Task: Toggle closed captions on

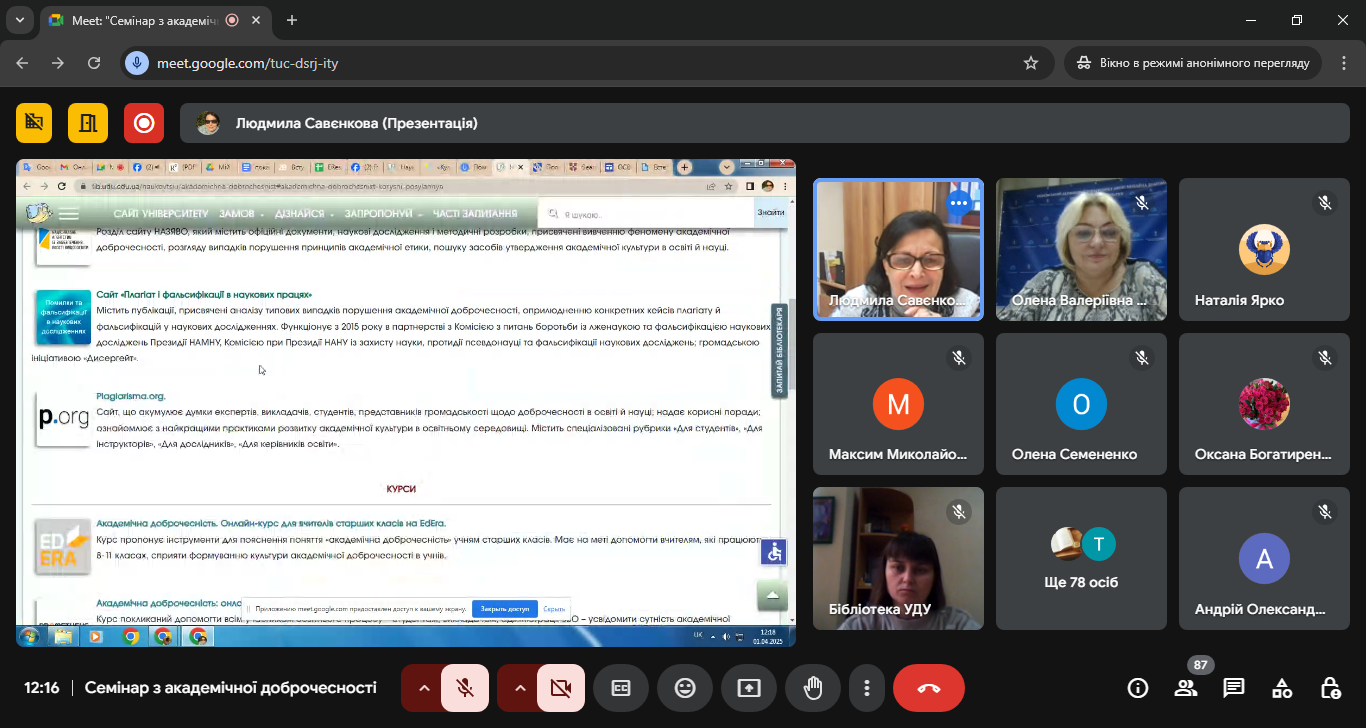Action: pos(621,688)
